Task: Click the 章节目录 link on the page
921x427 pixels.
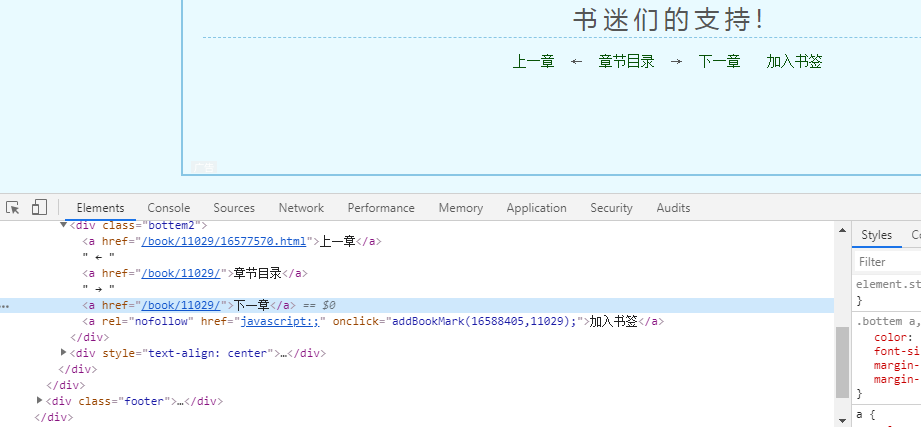Action: coord(626,61)
